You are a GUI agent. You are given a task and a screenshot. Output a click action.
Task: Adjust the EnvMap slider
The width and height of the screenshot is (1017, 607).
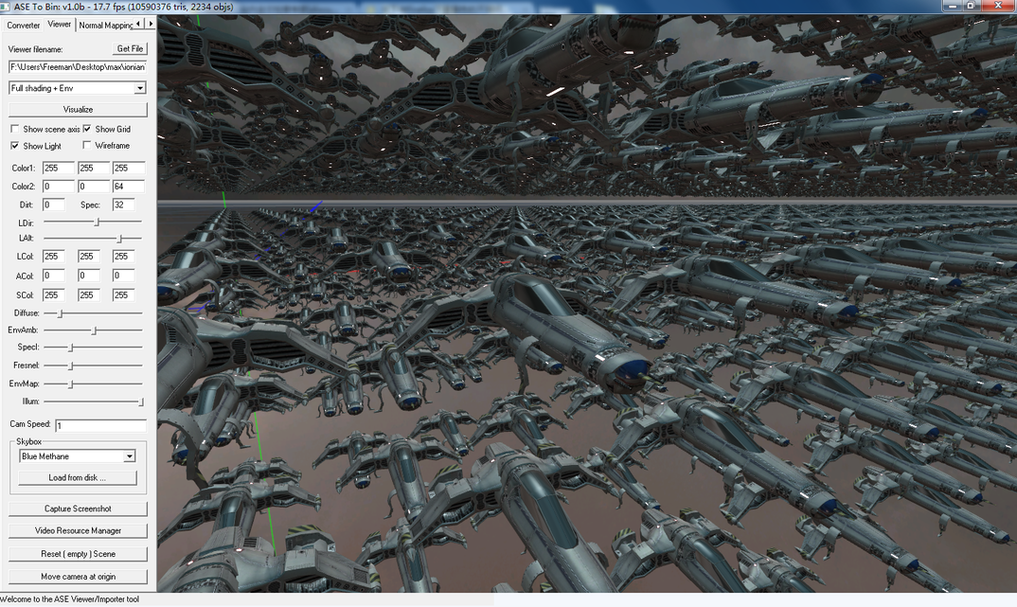(x=71, y=384)
